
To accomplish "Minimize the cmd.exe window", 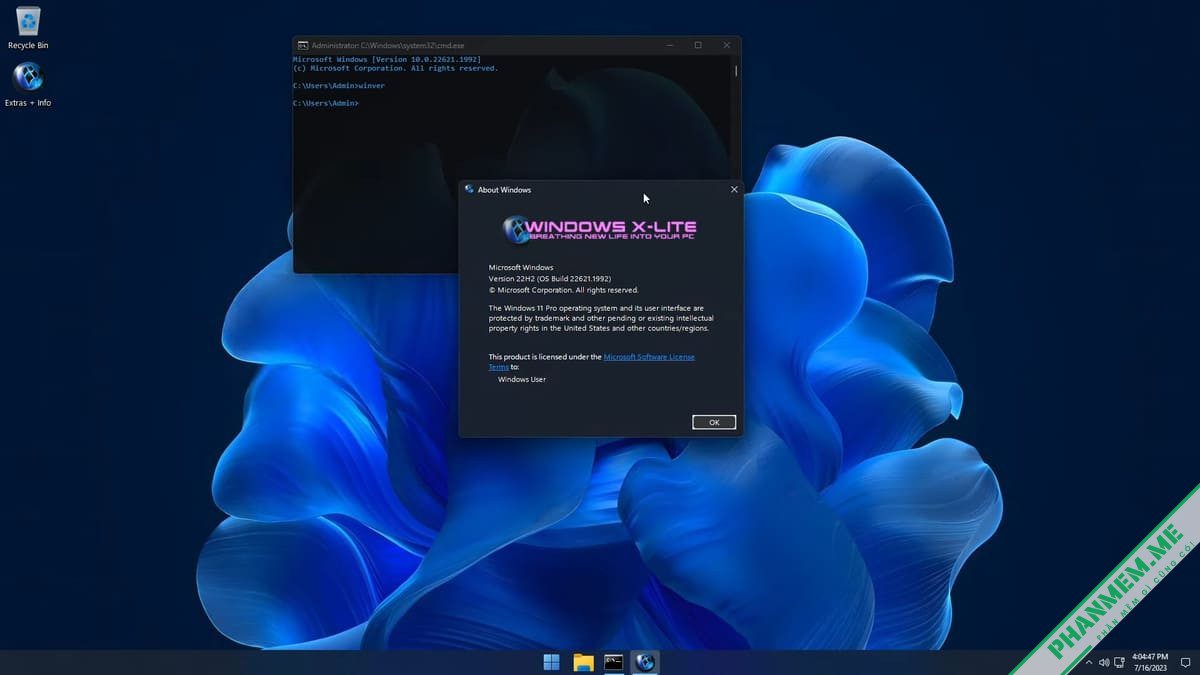I will coord(669,45).
